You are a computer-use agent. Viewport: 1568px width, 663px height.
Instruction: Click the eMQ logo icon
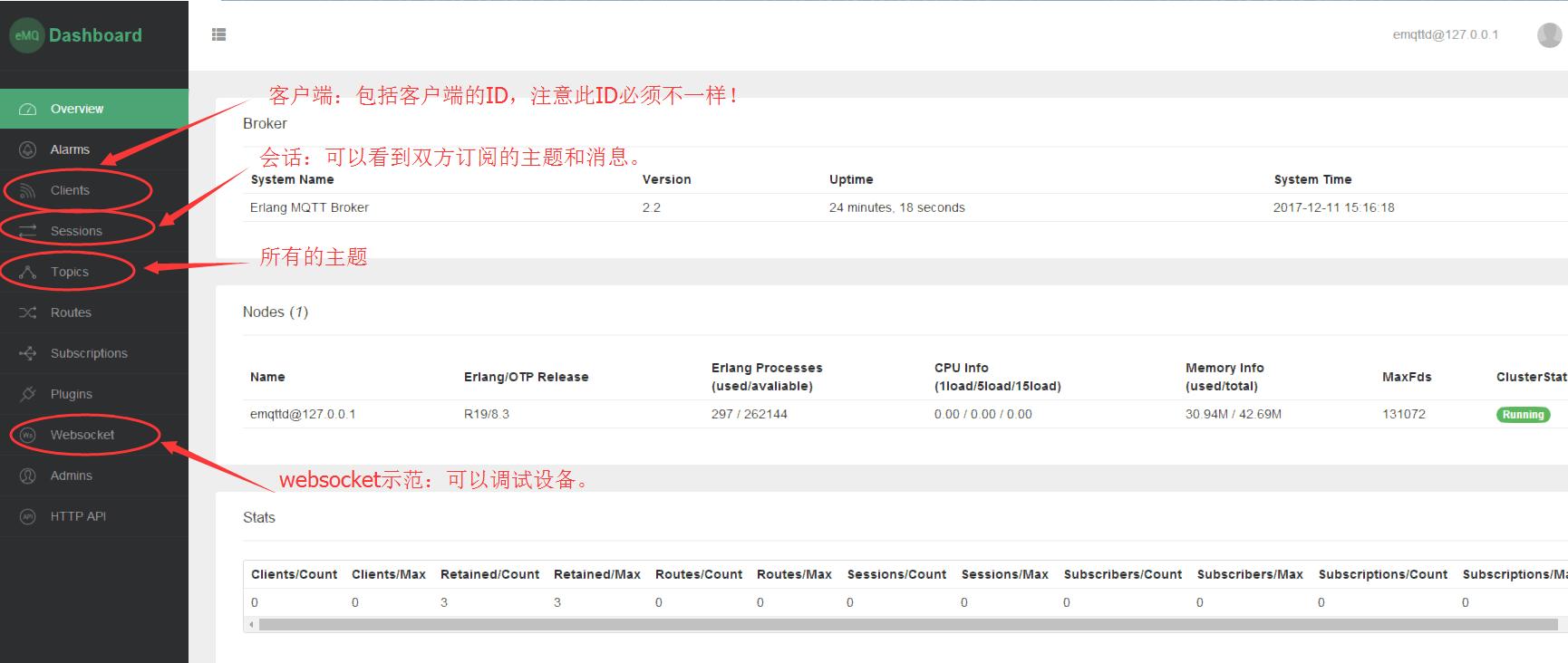click(26, 35)
